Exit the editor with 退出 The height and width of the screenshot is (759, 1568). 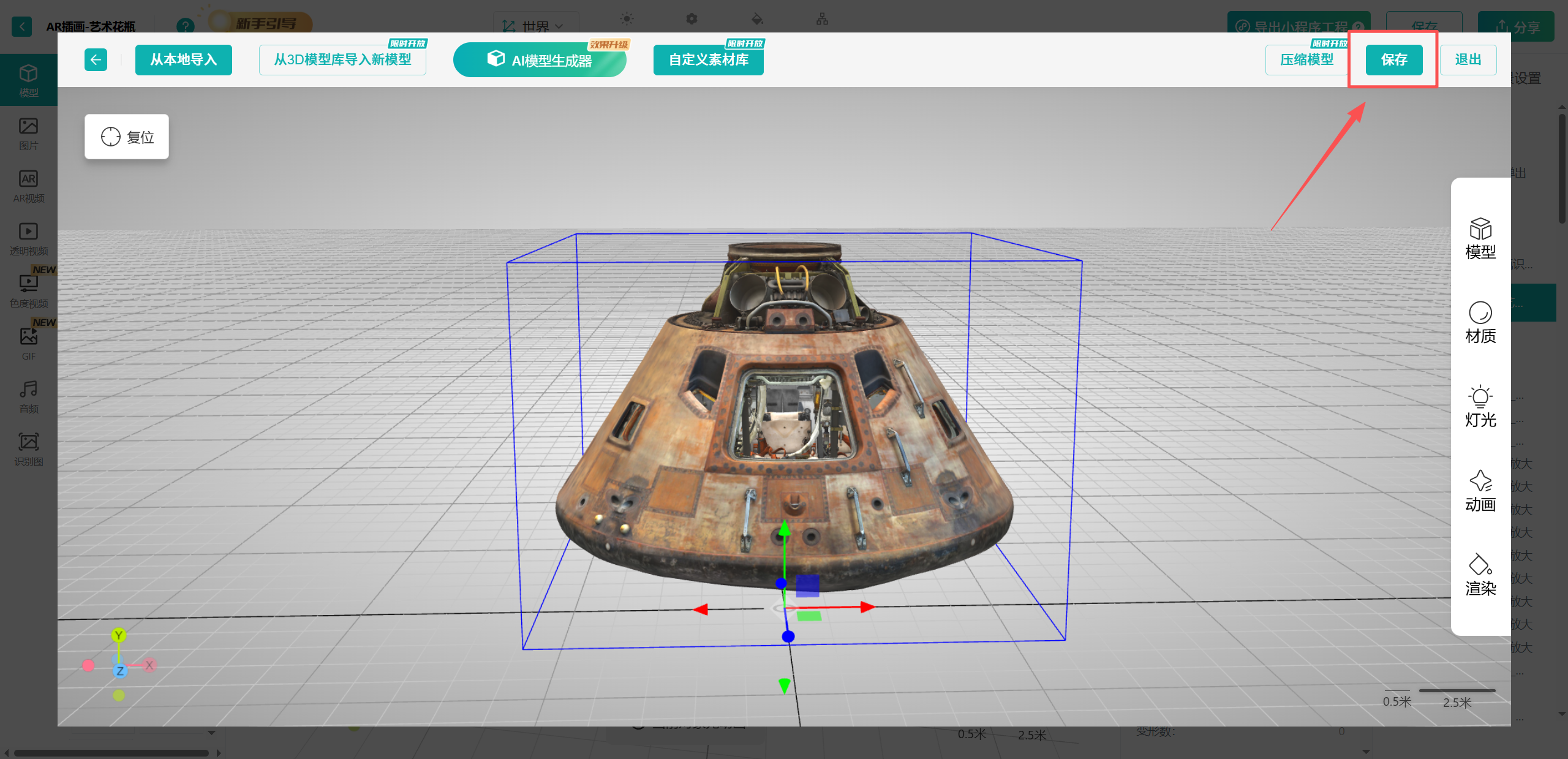coord(1468,60)
